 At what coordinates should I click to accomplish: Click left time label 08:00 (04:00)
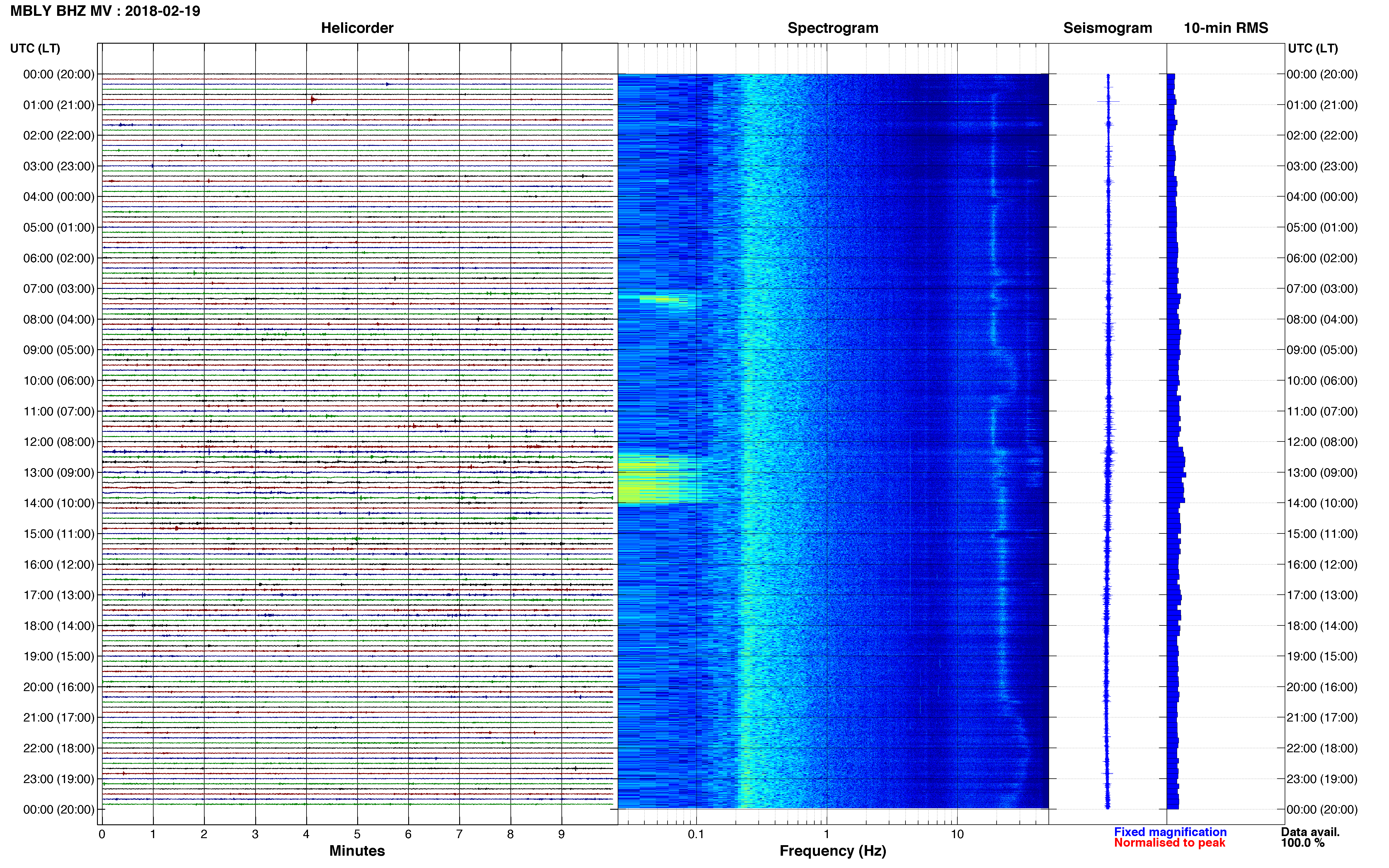coord(59,319)
